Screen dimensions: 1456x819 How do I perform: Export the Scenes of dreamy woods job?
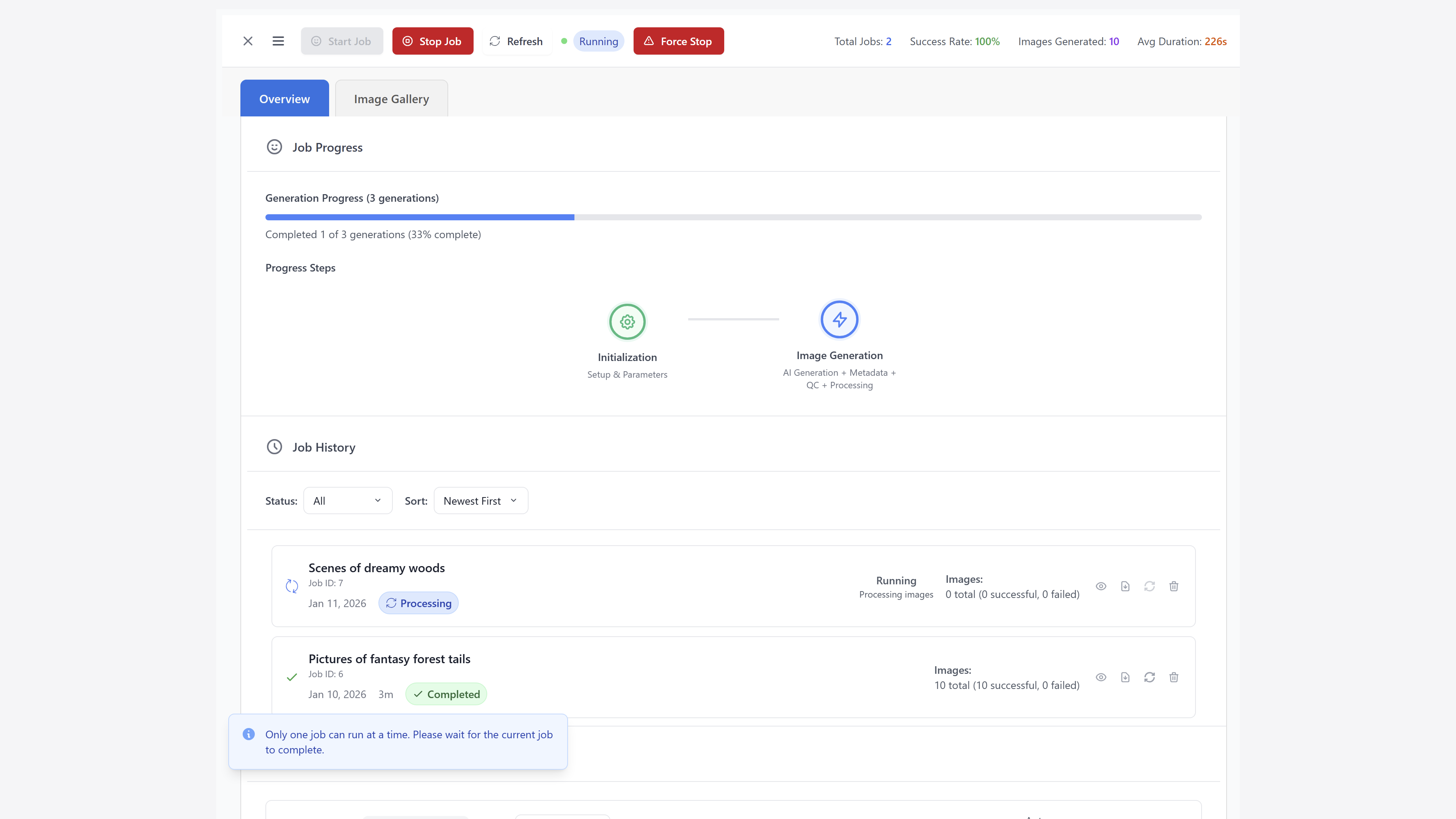tap(1125, 586)
